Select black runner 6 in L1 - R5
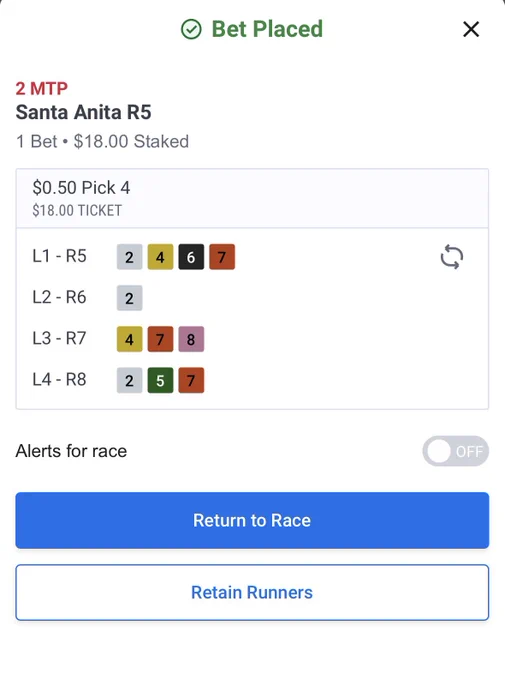 coord(191,257)
